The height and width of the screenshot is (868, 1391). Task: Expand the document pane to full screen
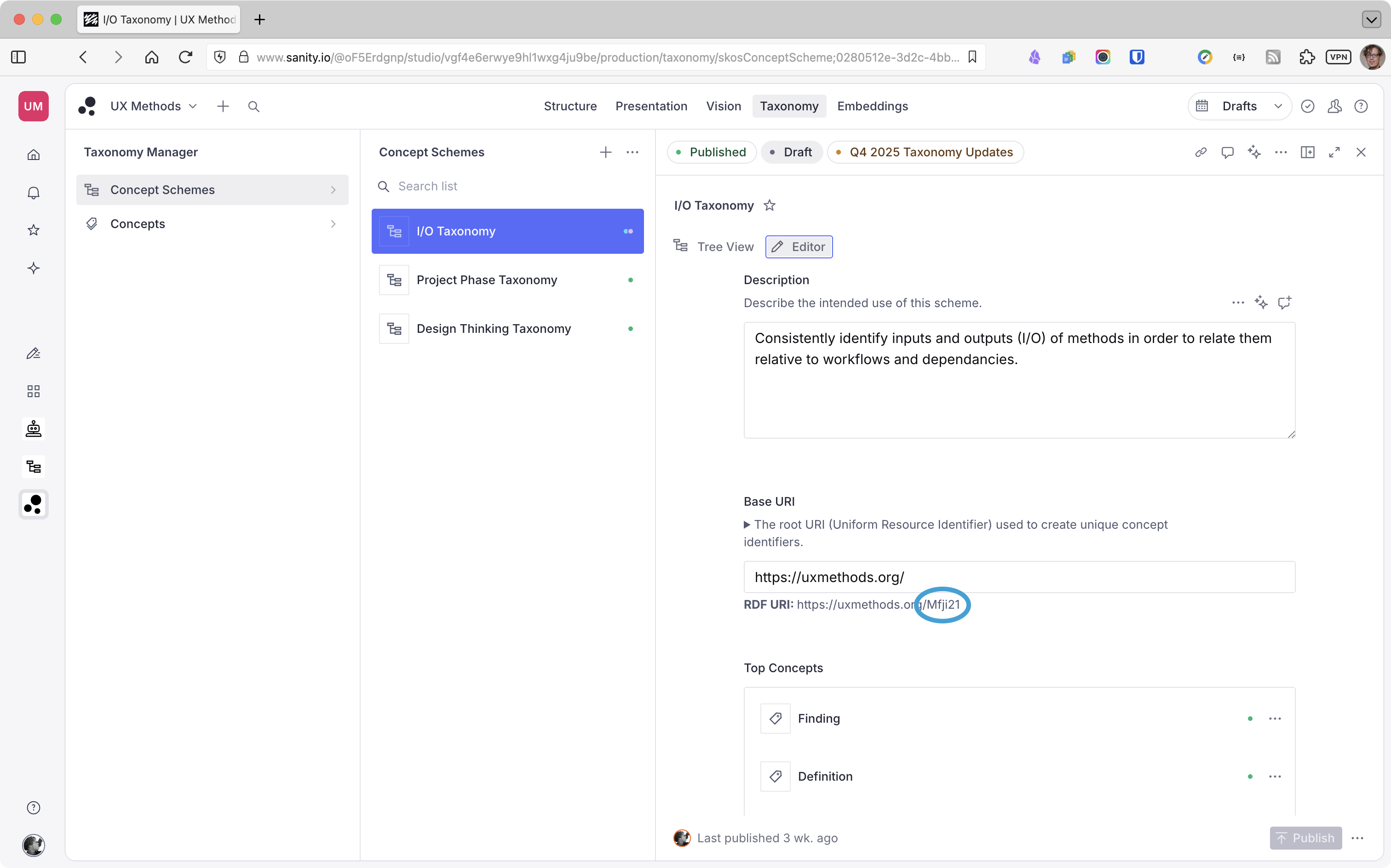[1334, 152]
